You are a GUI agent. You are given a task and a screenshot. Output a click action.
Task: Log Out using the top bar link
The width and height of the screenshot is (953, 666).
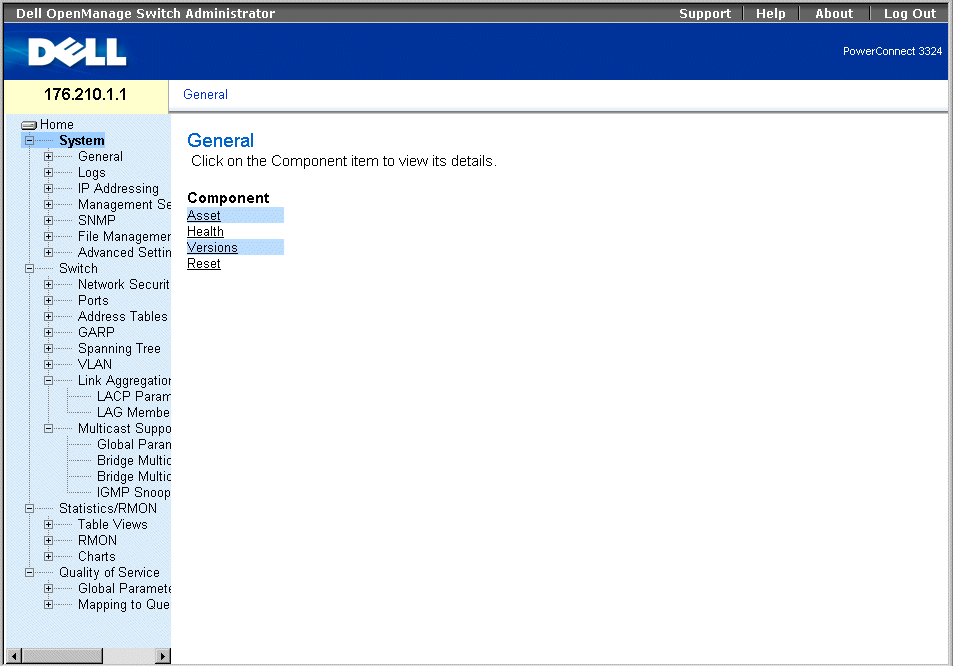point(910,13)
